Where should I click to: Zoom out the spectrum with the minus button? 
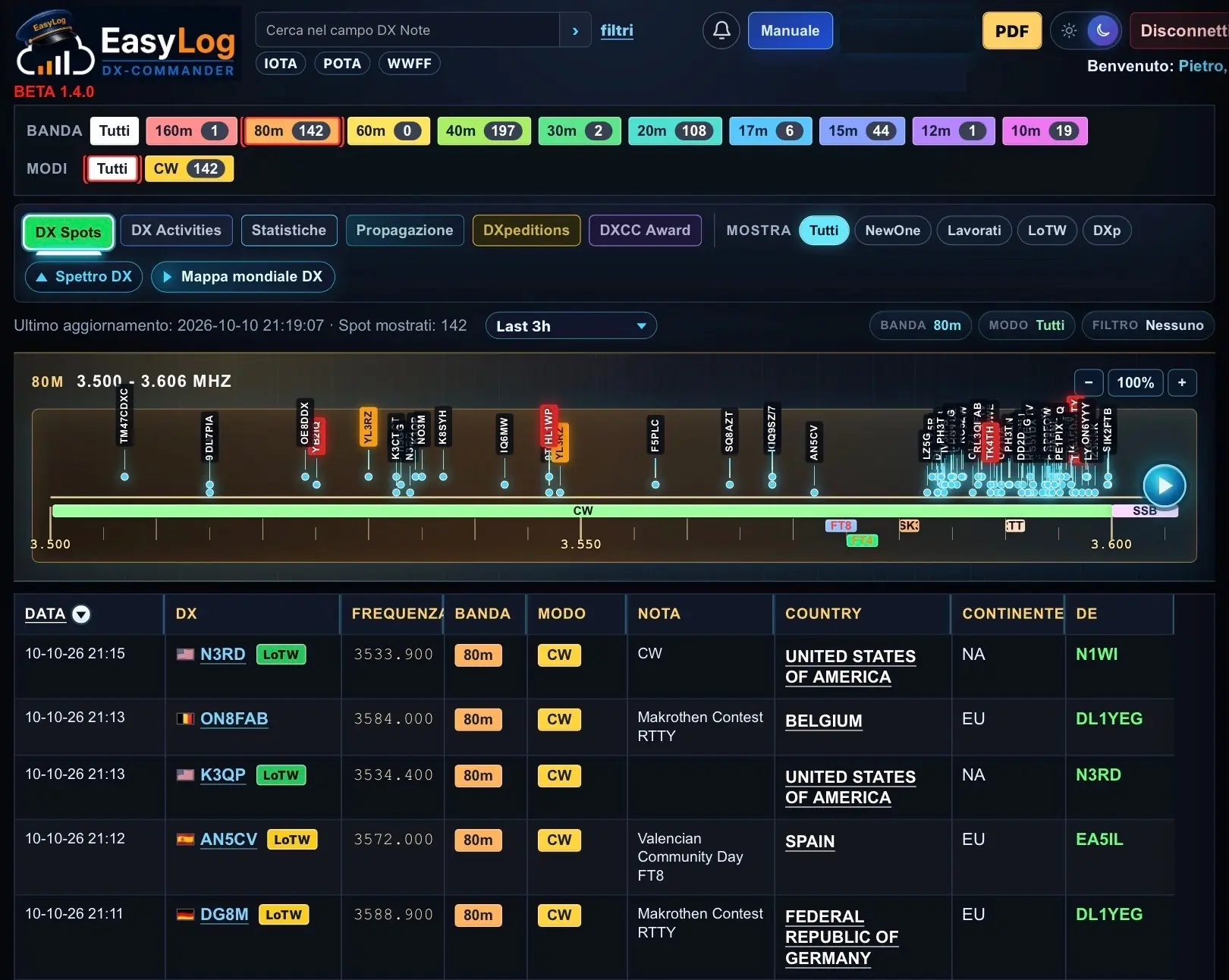coord(1089,382)
